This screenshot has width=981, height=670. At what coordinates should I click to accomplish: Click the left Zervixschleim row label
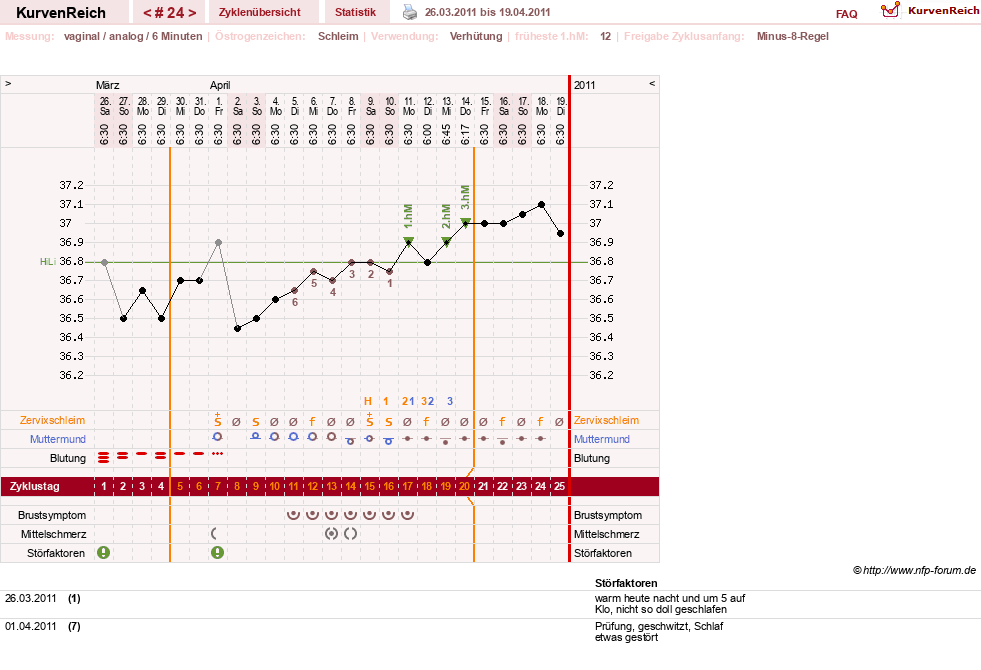(53, 420)
